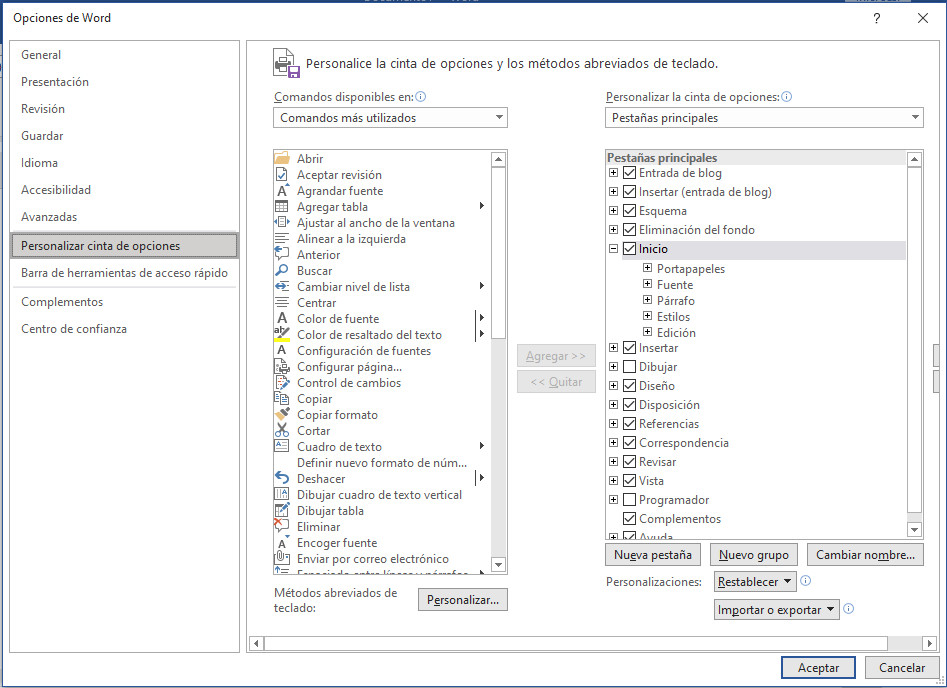Screen dimensions: 947x688
Task: Select the Centrar alignment icon
Action: click(282, 303)
